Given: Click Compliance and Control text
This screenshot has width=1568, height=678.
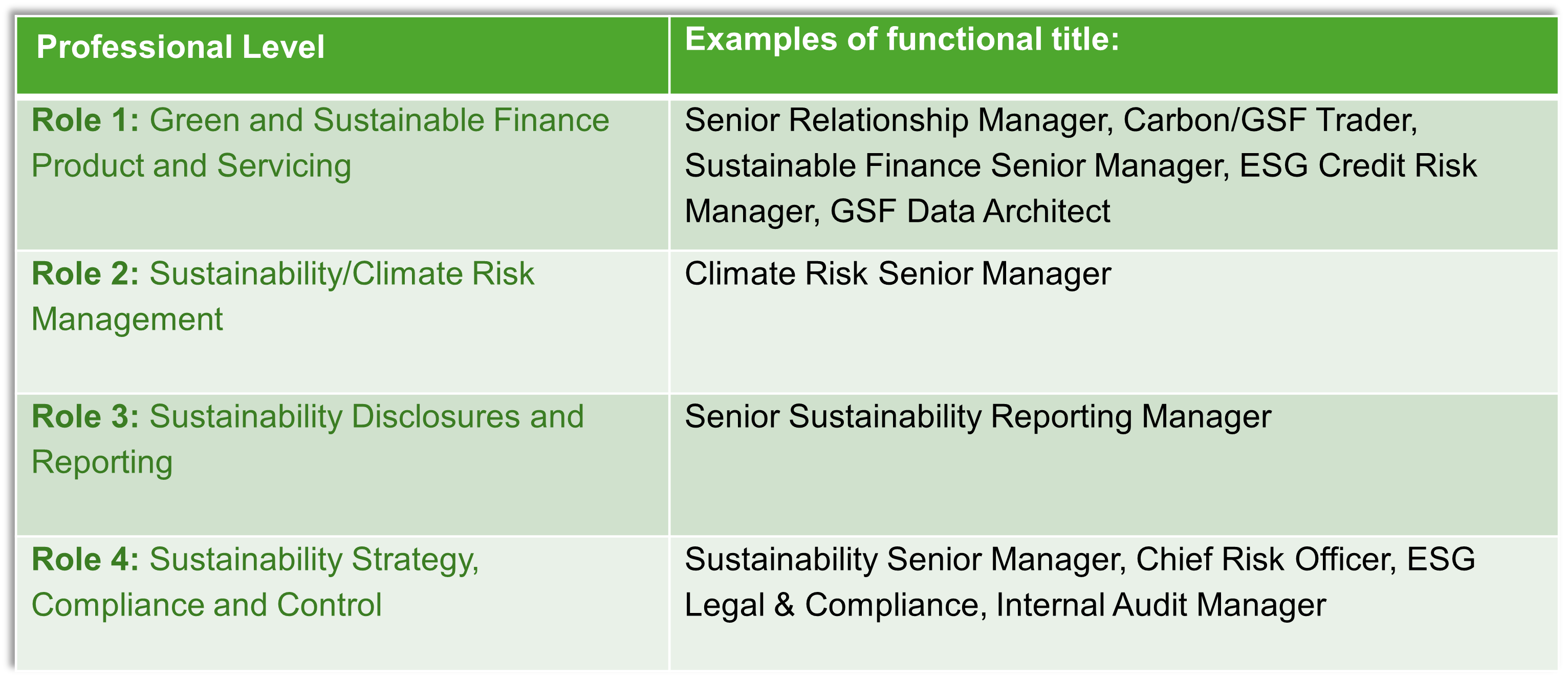Looking at the screenshot, I should click(206, 605).
